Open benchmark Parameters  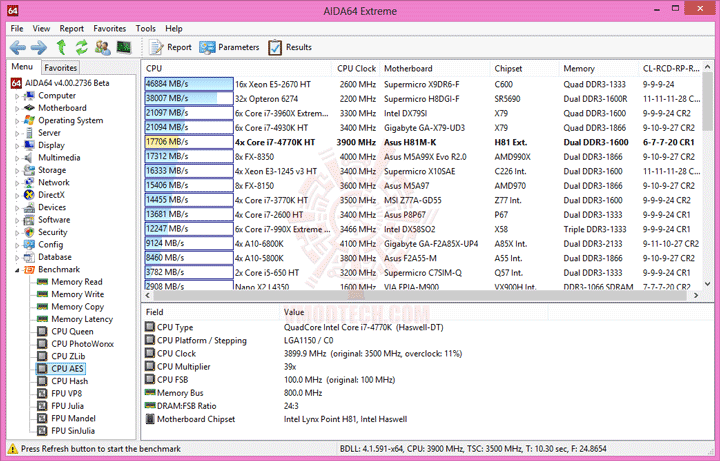click(x=229, y=47)
